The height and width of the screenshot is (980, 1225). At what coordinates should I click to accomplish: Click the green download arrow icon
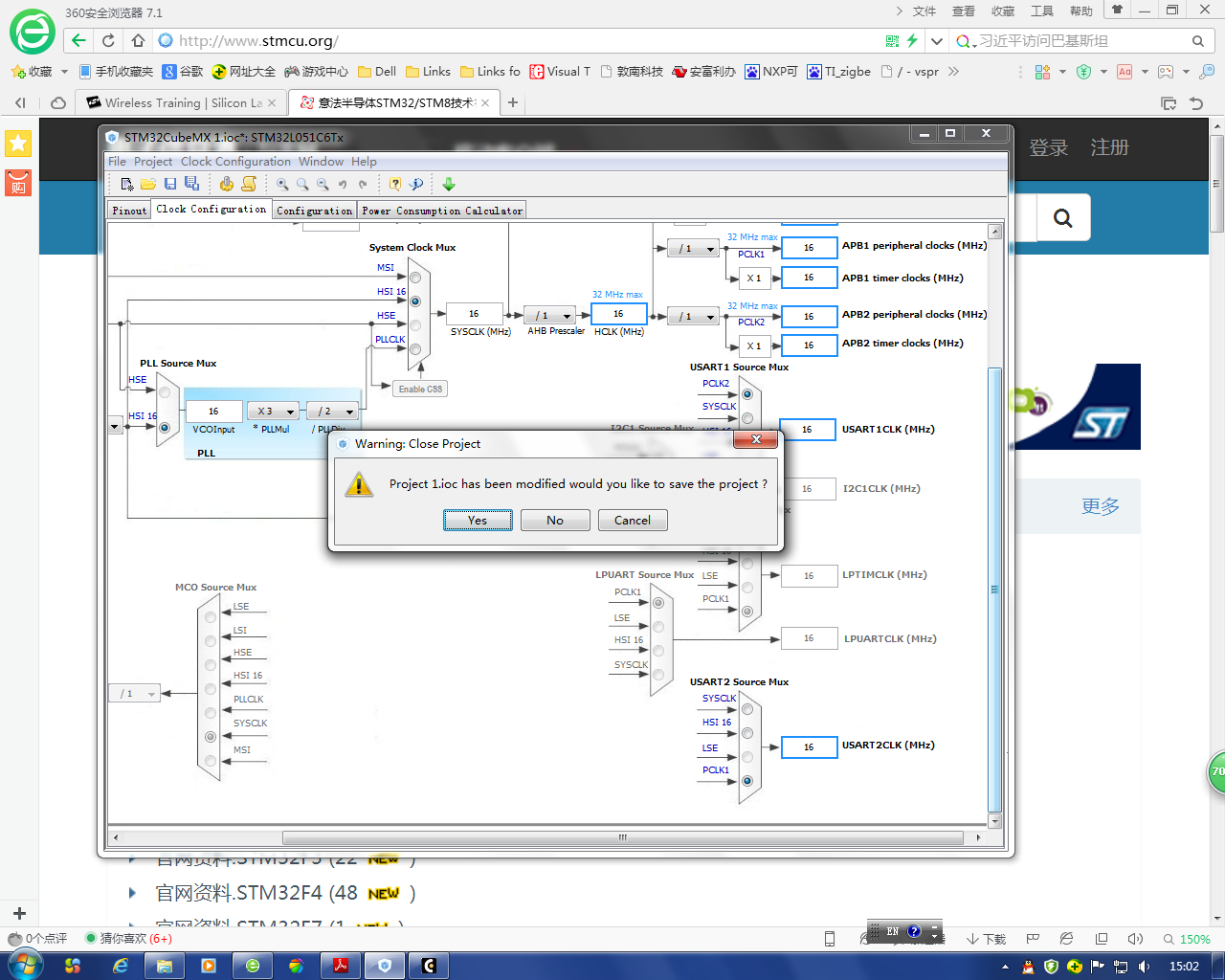449,184
